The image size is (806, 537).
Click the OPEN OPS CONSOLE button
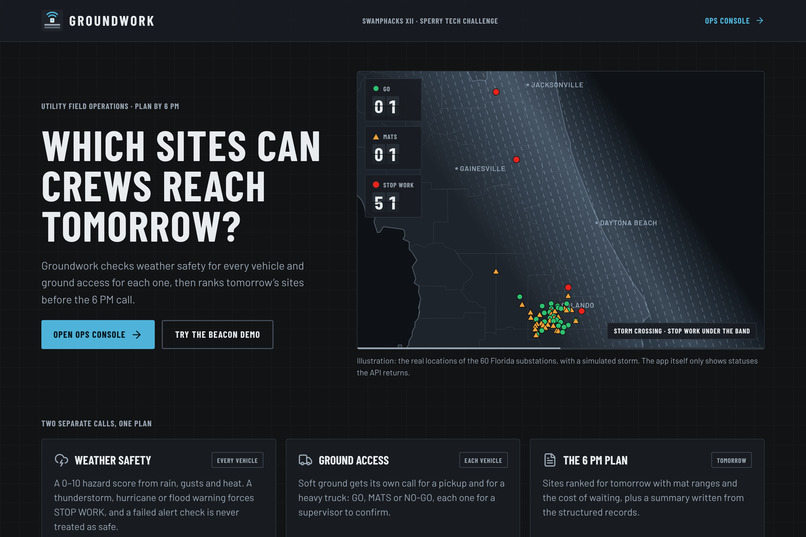point(98,335)
